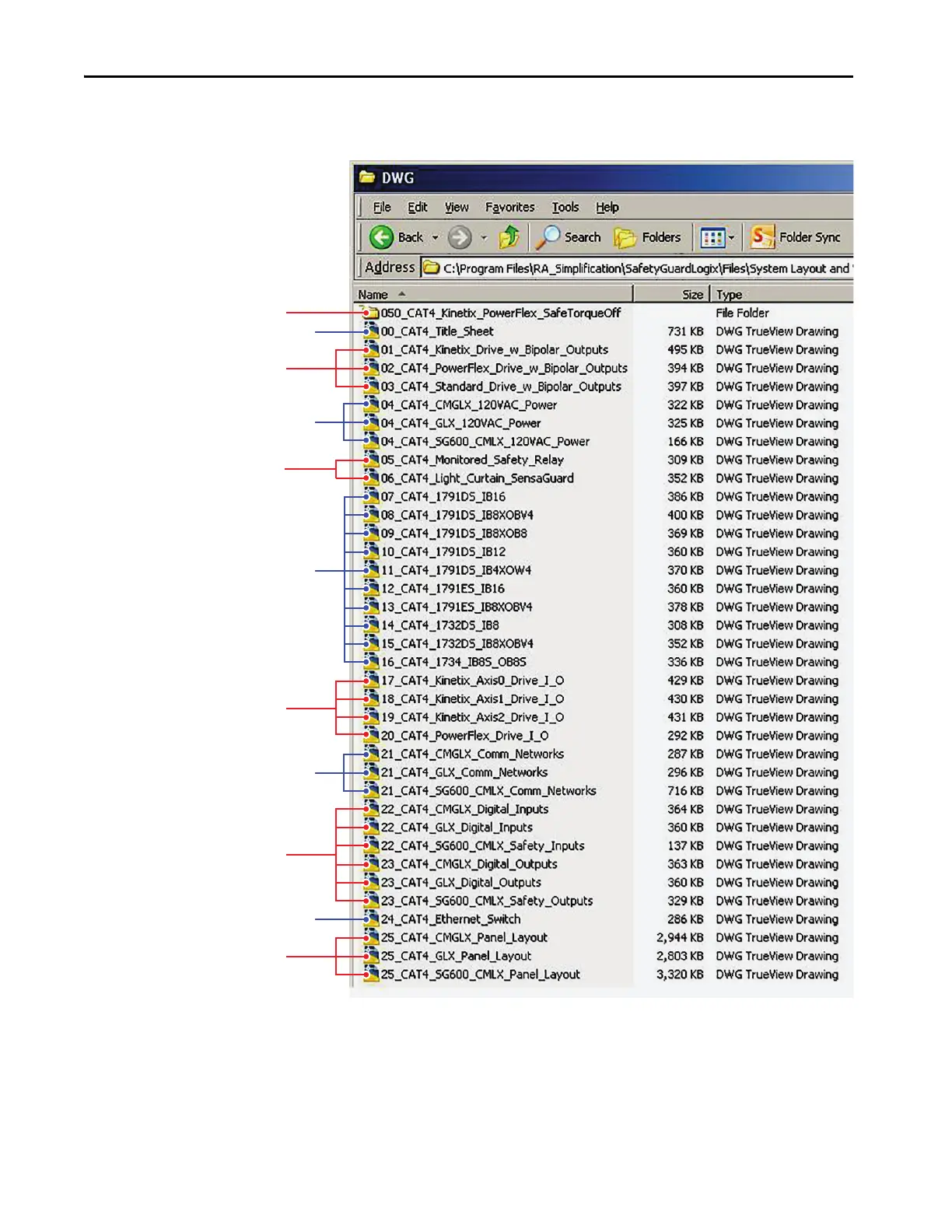Select file name 23_CAT4_SG600_CMLX_Safety_Outputs
The height and width of the screenshot is (1232, 952).
pos(487,901)
